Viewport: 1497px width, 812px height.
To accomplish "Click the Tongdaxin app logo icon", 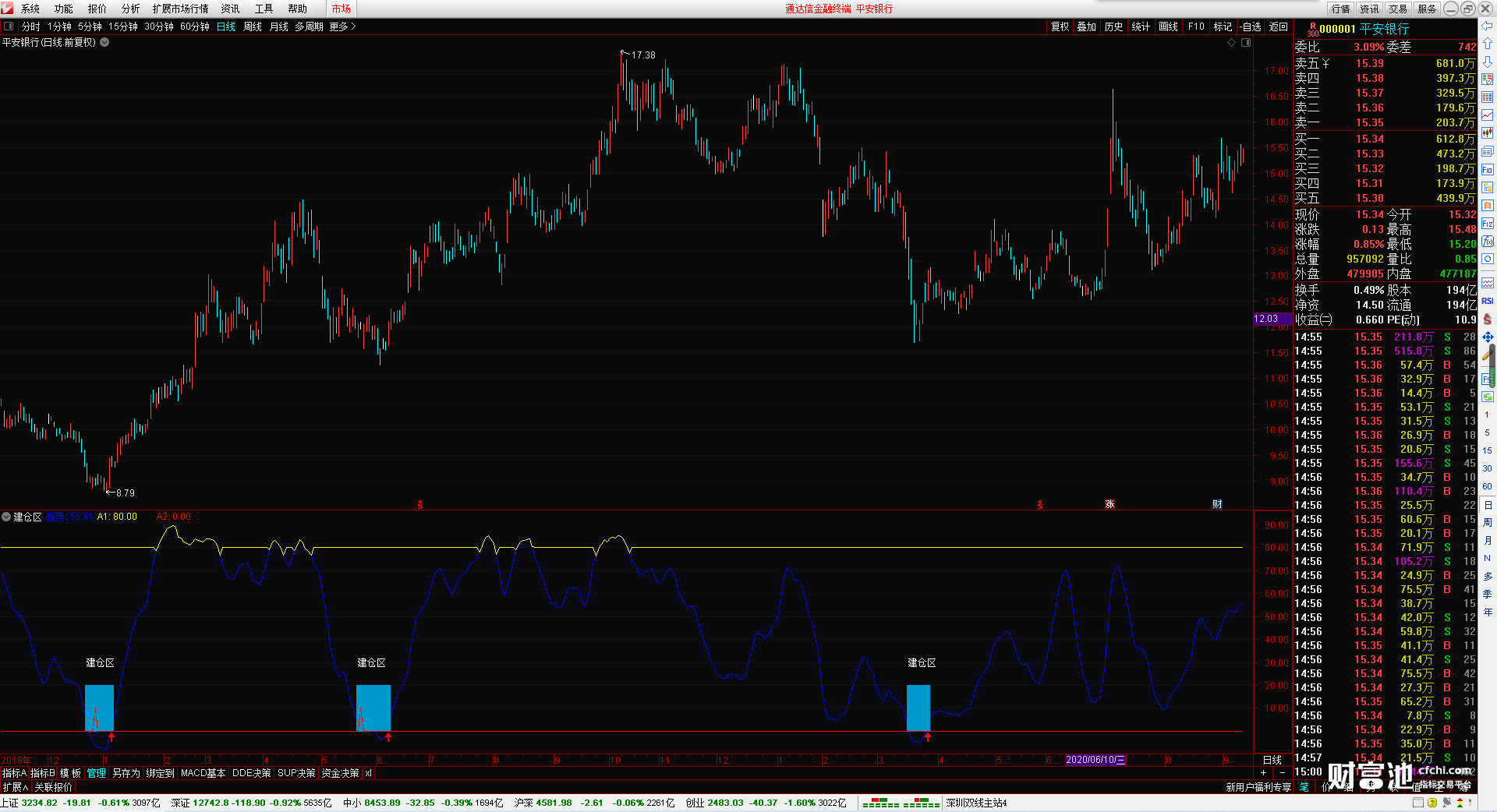I will click(8, 9).
